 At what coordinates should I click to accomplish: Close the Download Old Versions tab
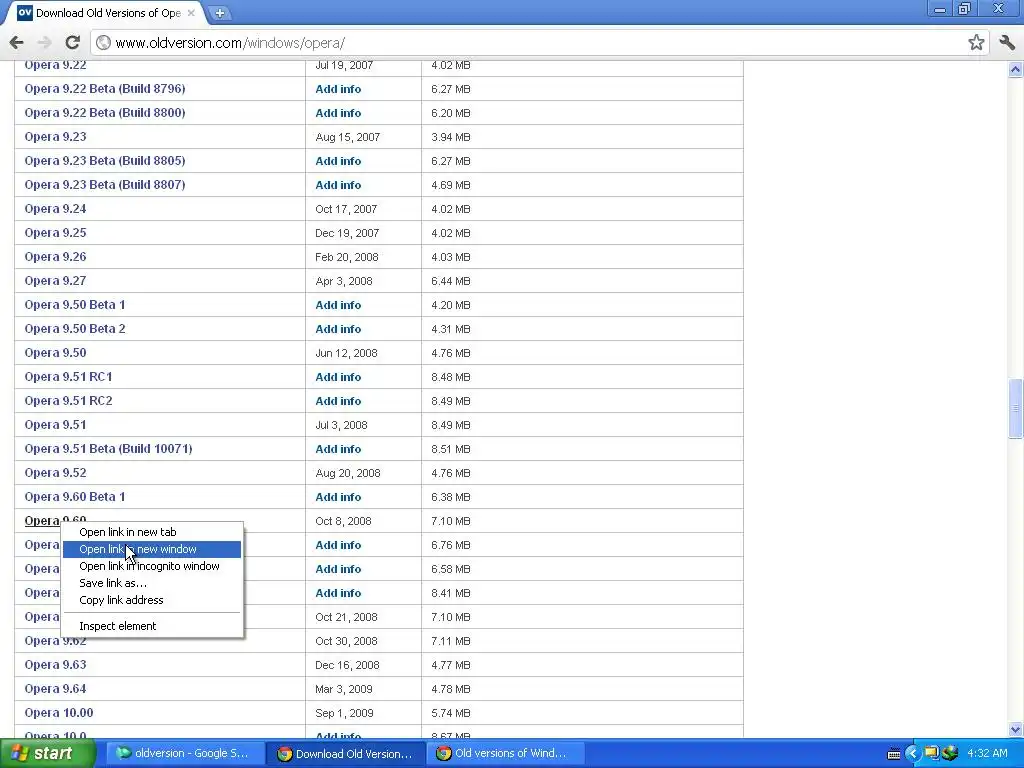coord(191,12)
